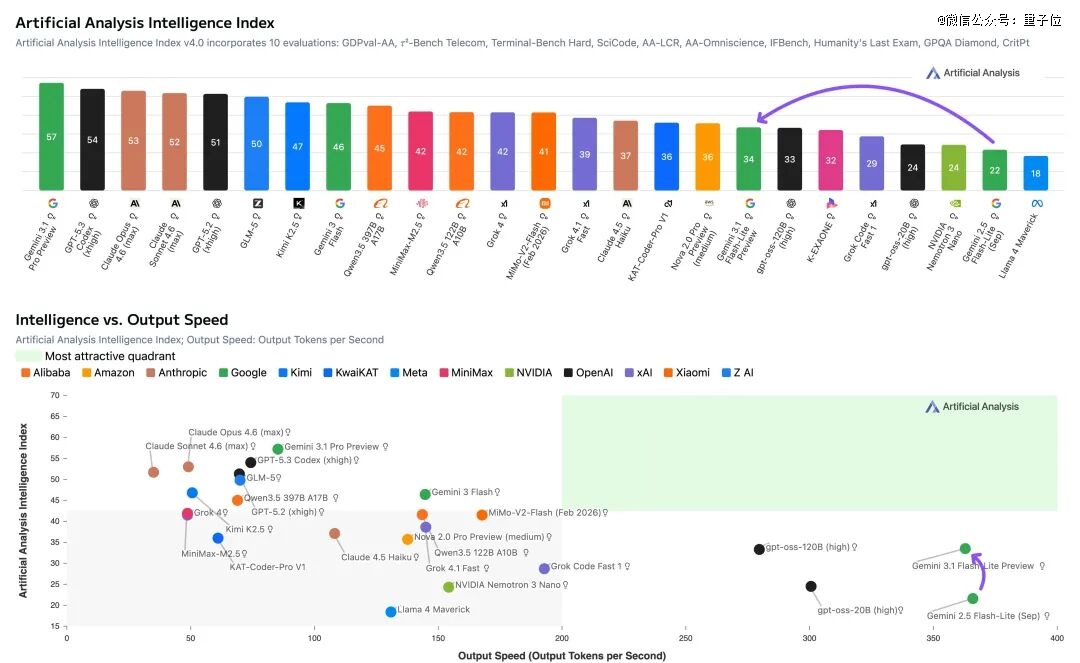This screenshot has height=663, width=1080.
Task: Select the Gemini 3.1 Pro Preview bar scoring 57
Action: [x=52, y=136]
